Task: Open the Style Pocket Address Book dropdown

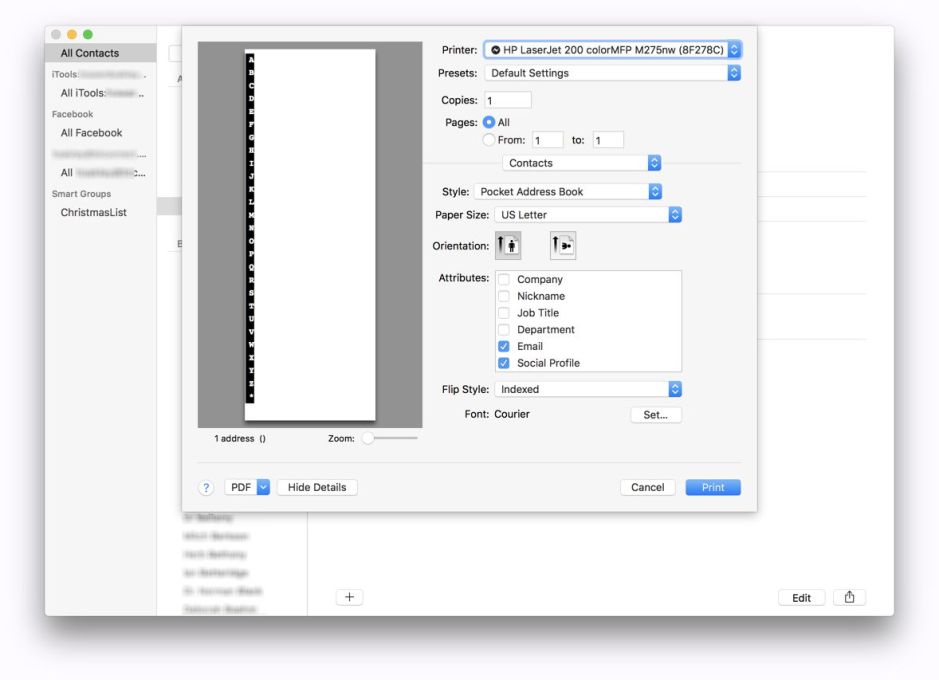Action: point(568,191)
